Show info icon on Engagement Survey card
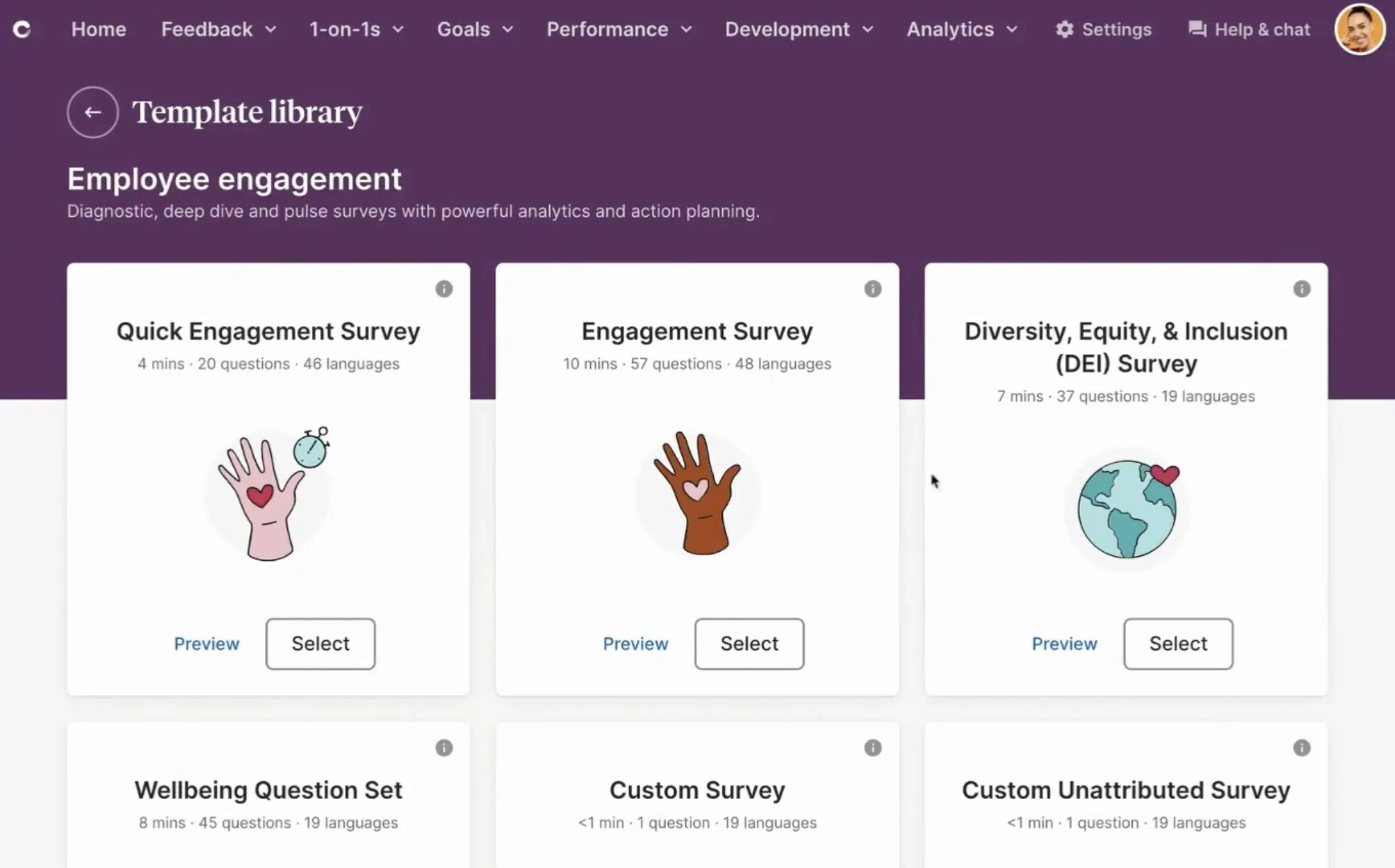This screenshot has height=868, width=1395. (x=873, y=289)
